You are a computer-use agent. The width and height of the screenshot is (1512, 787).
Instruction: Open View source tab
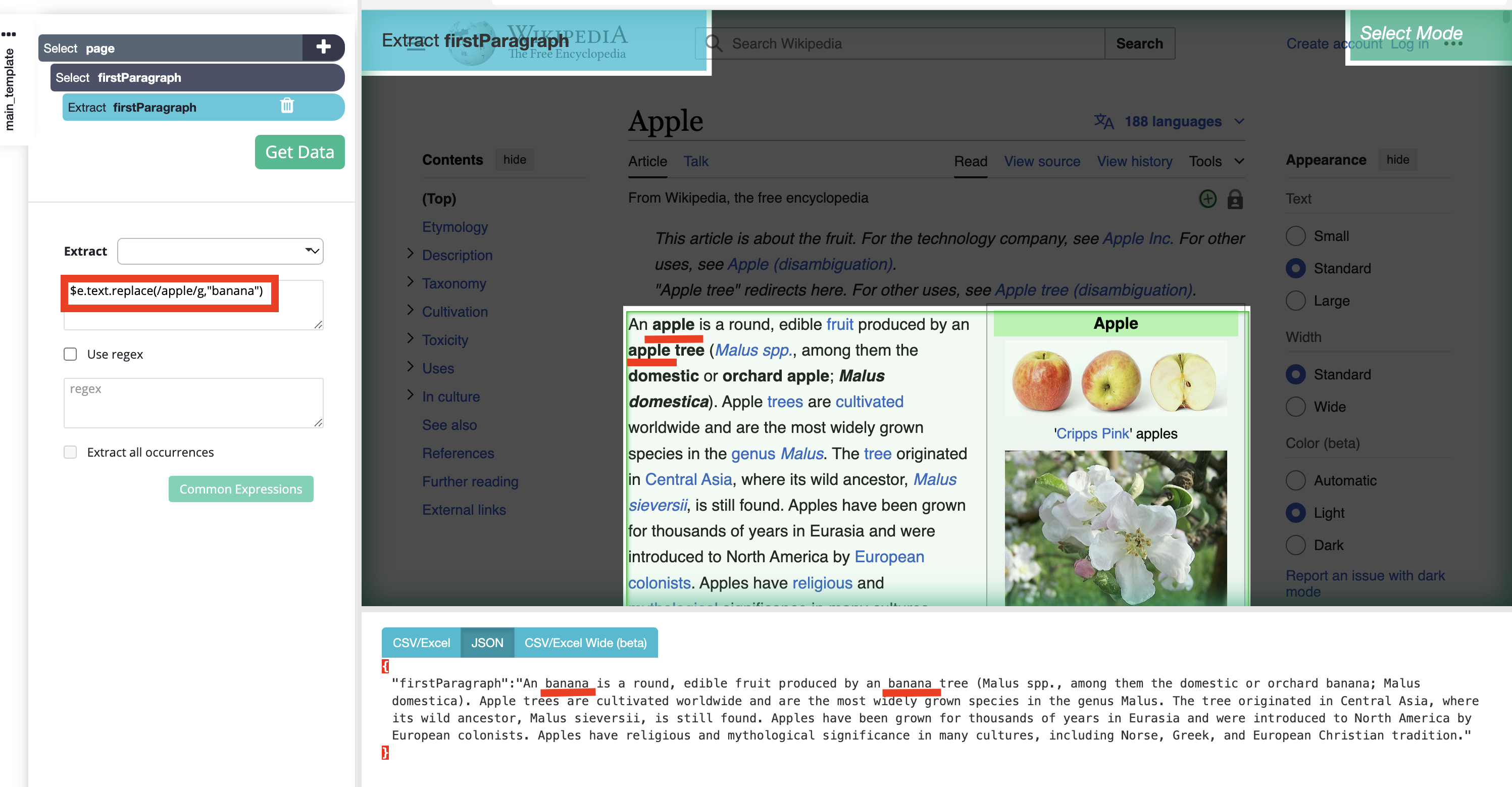(x=1042, y=161)
